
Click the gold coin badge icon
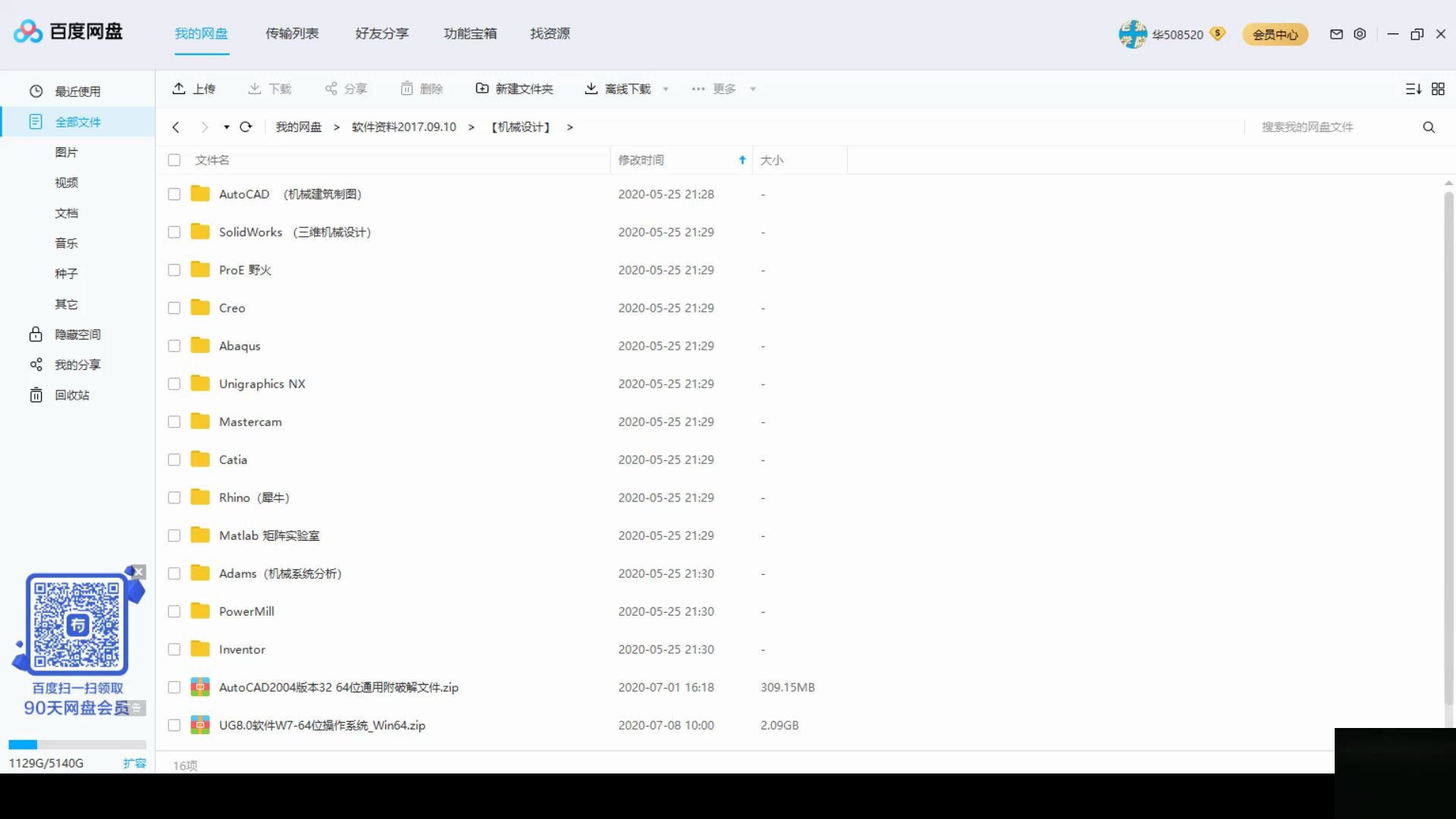[x=1218, y=33]
